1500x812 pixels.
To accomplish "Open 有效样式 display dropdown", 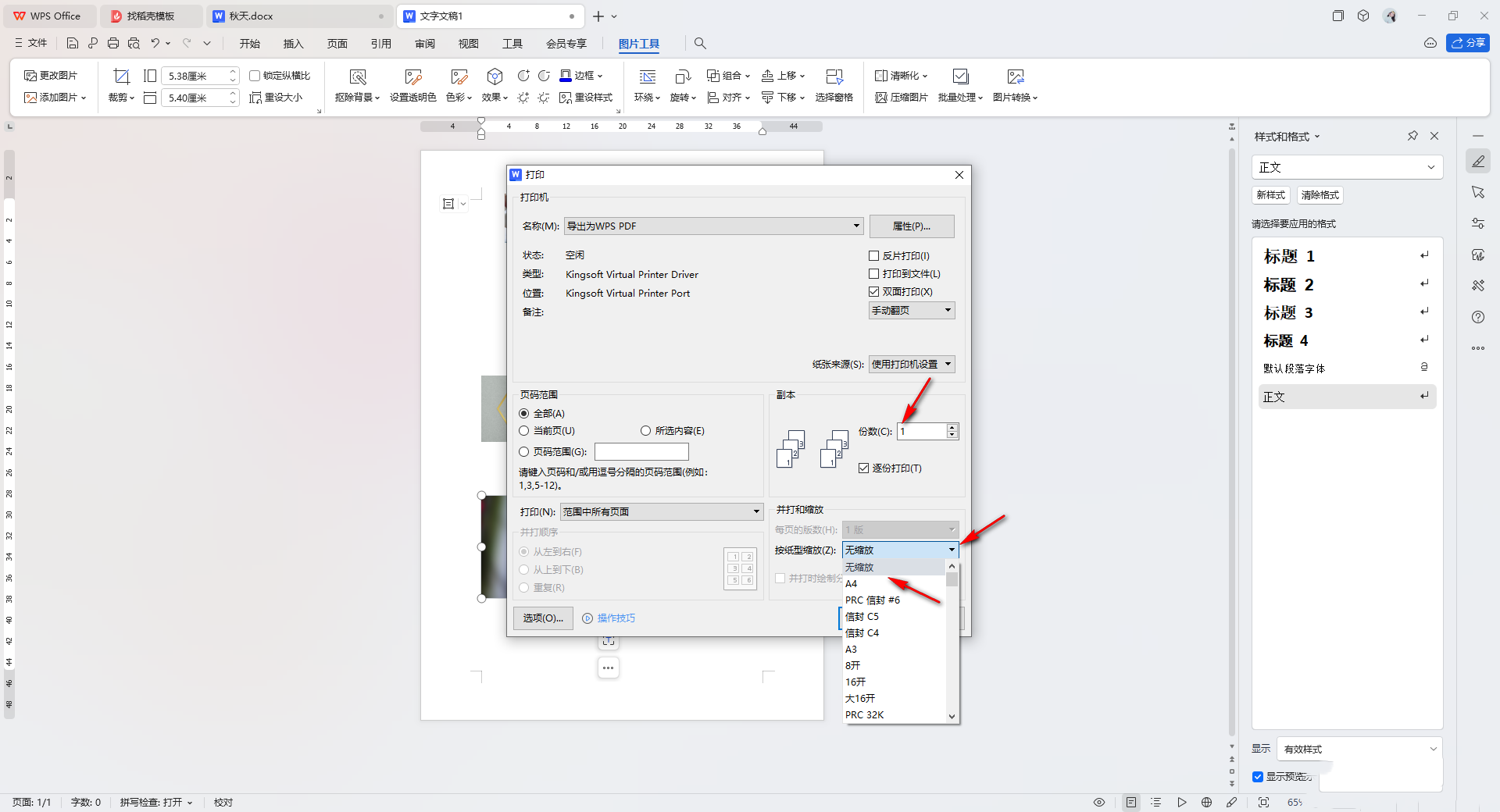I will (1359, 749).
